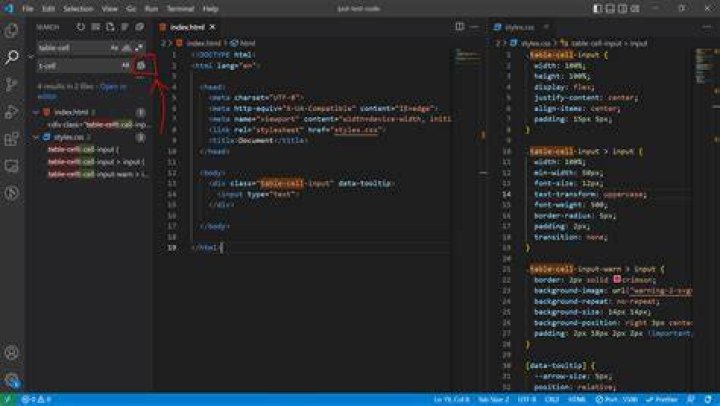Open the Search view in activity bar
This screenshot has width=720, height=406.
click(11, 57)
